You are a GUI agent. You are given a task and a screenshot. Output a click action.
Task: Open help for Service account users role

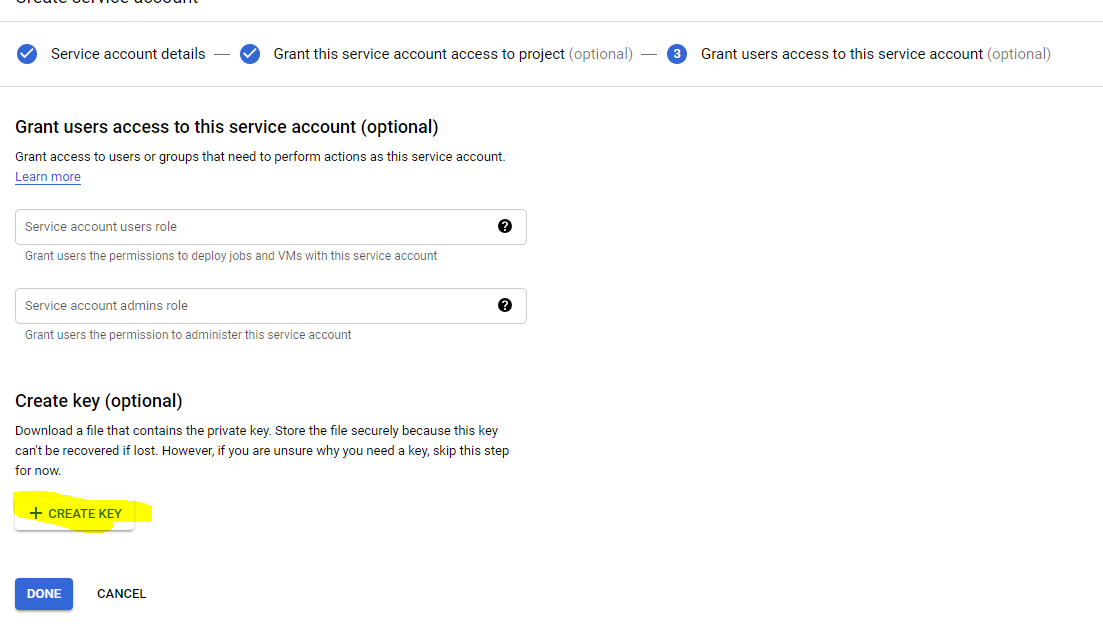click(x=505, y=226)
